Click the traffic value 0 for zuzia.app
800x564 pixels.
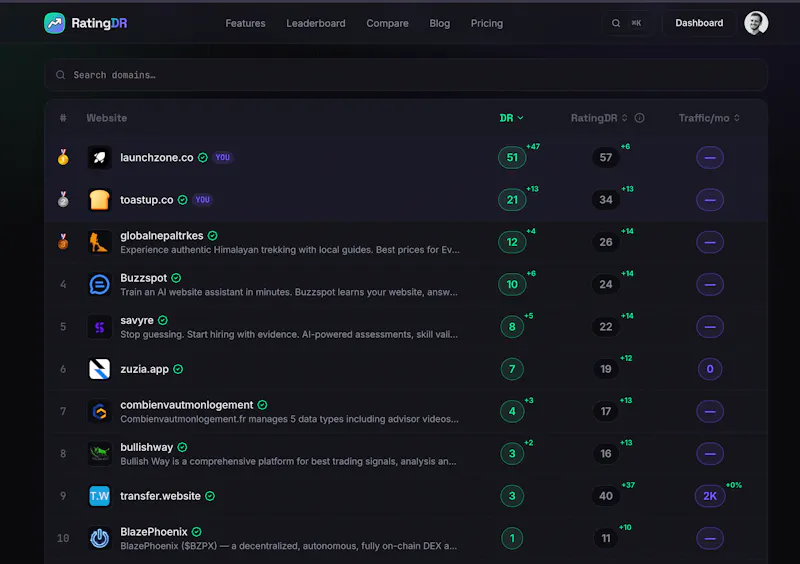pos(710,369)
